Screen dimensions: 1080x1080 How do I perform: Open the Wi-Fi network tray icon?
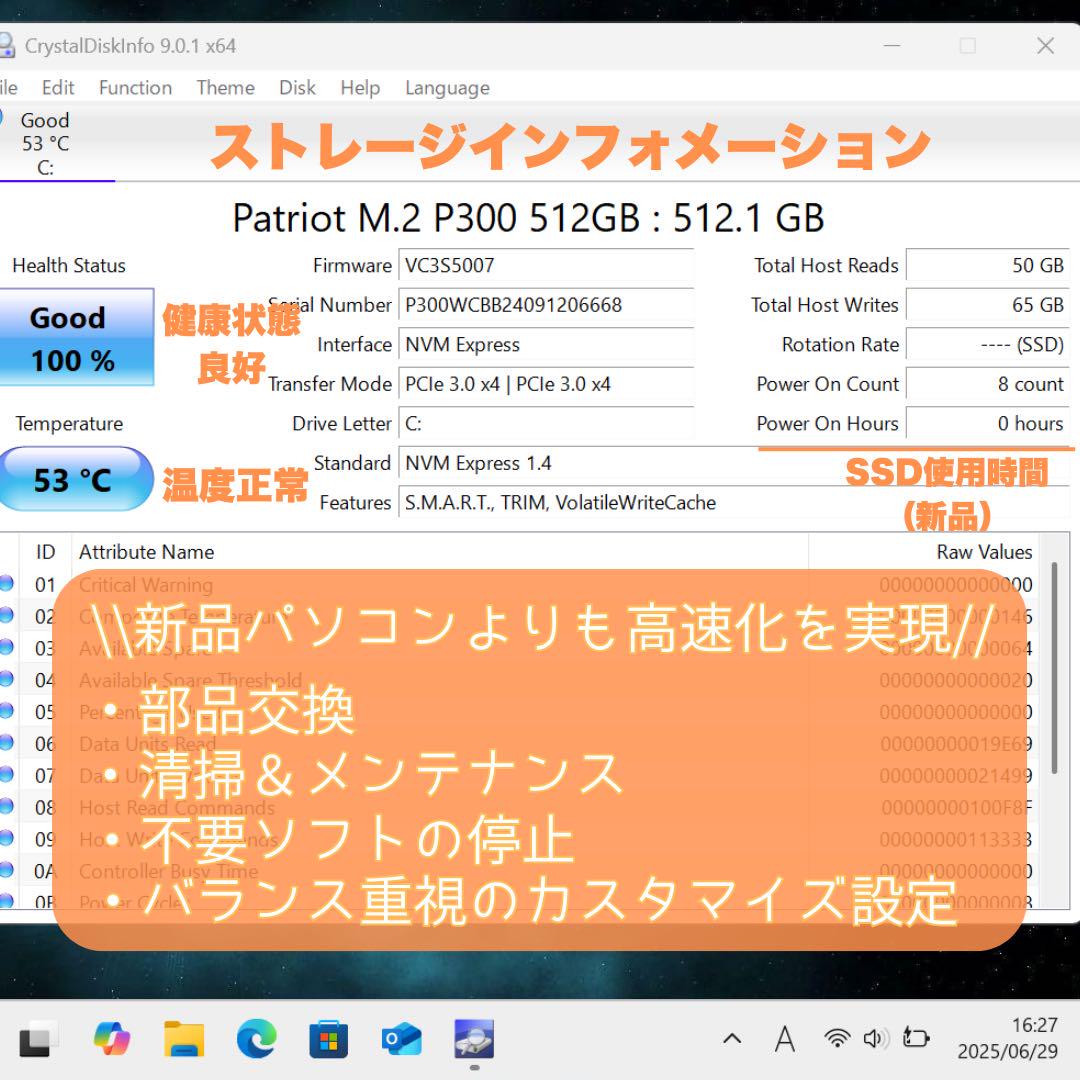click(838, 1037)
